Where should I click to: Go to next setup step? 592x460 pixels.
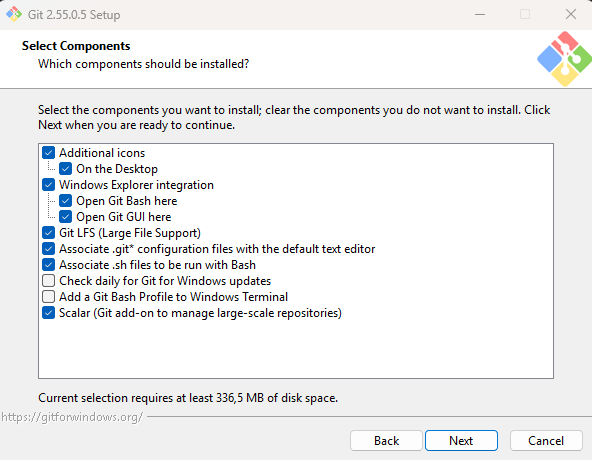pos(461,441)
